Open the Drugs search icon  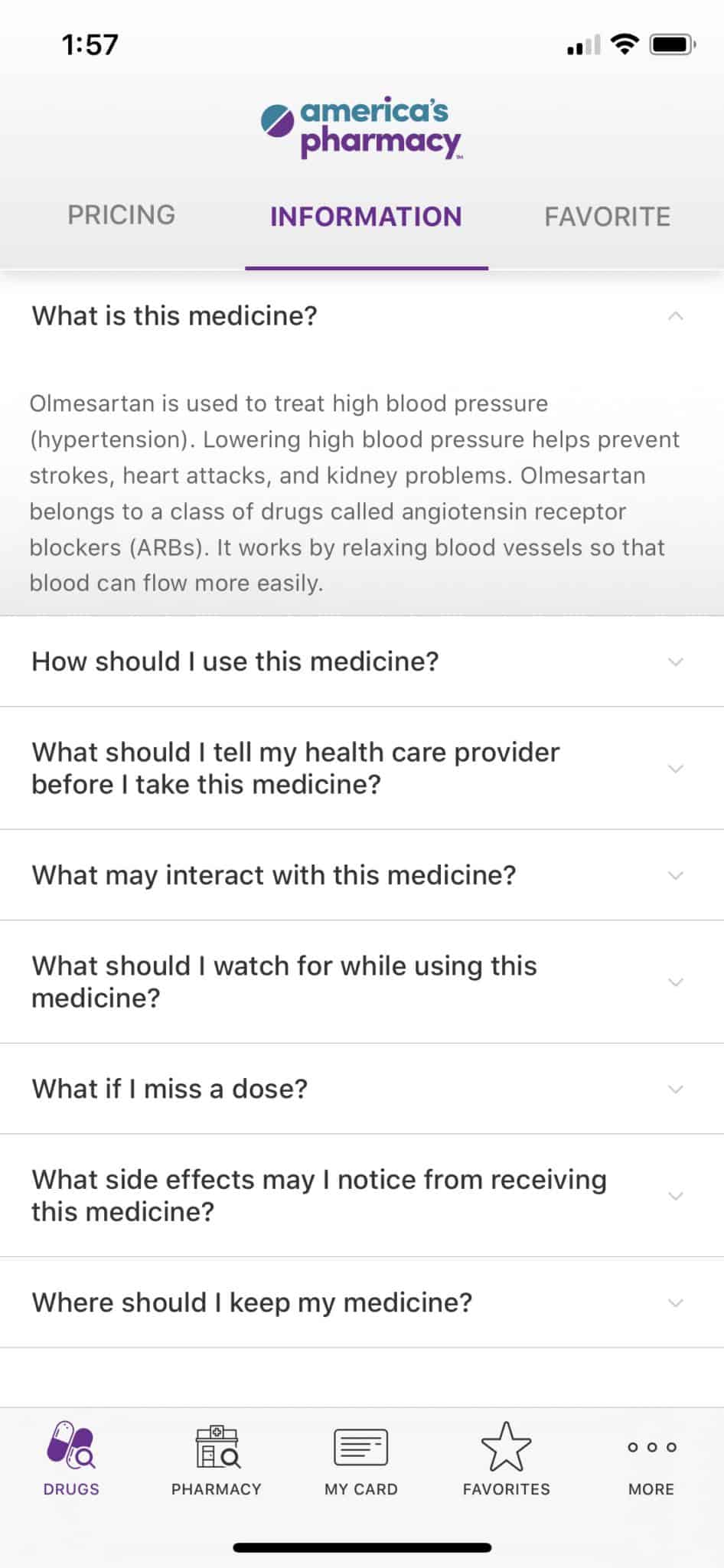click(71, 1445)
